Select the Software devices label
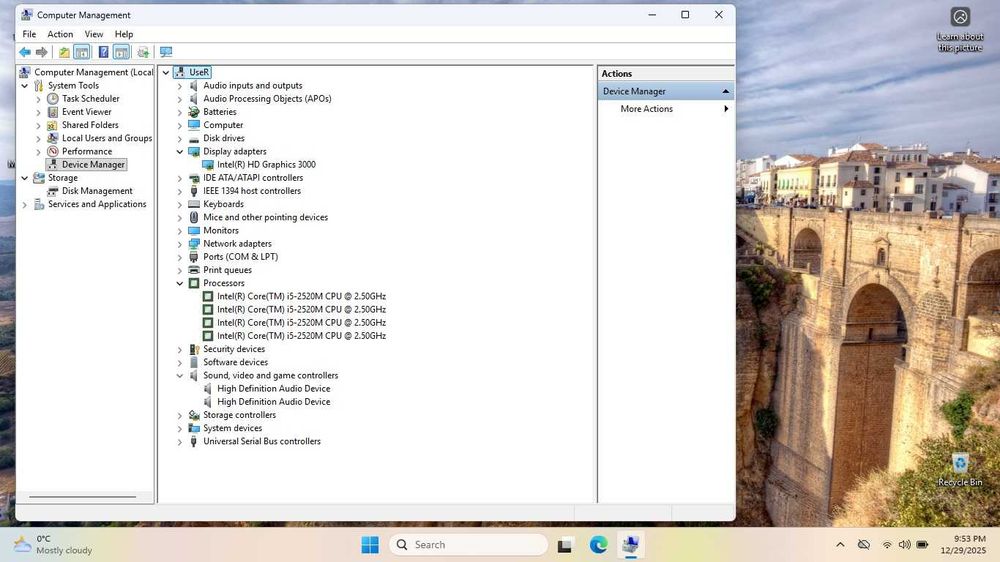 click(x=235, y=362)
